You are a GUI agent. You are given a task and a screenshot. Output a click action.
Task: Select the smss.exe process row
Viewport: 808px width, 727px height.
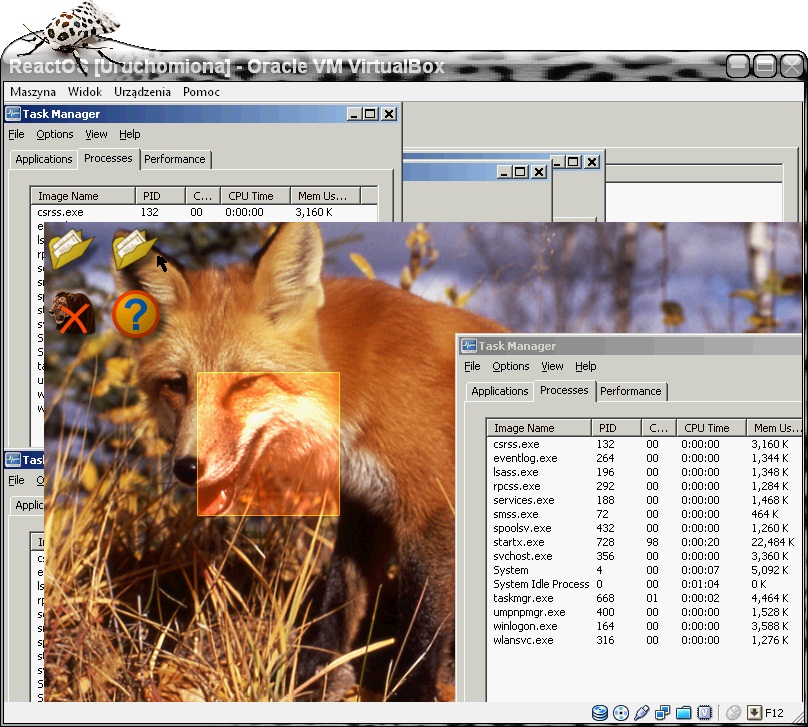point(644,514)
